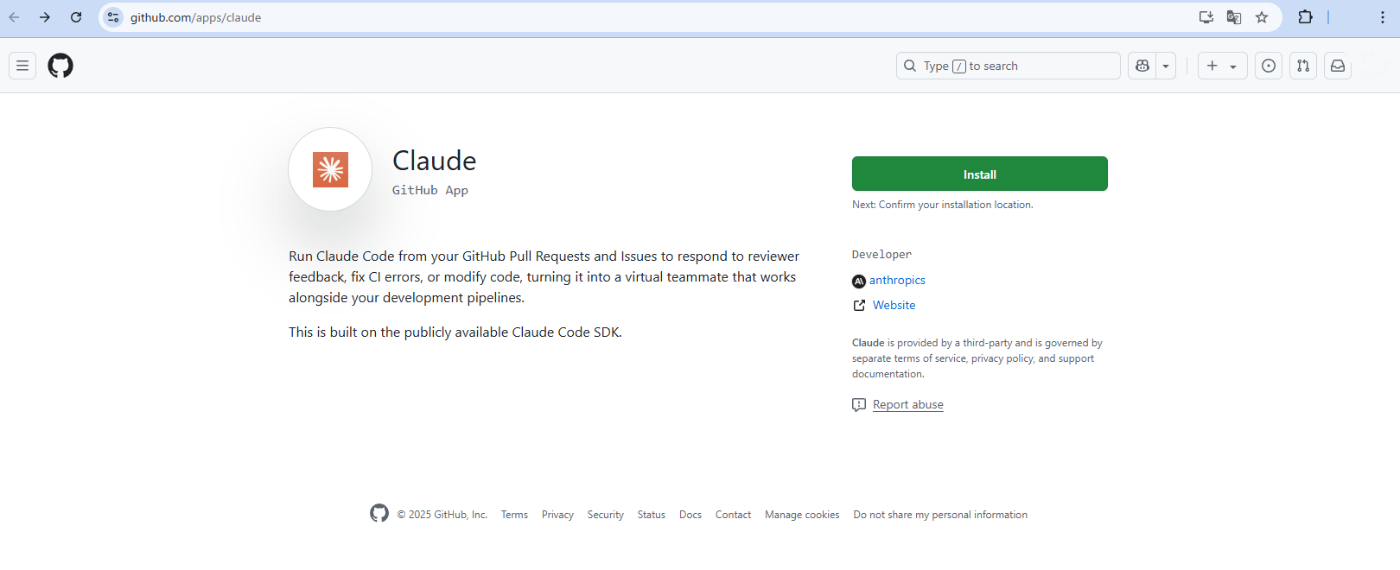Viewport: 1400px width, 570px height.
Task: Open the Create new plus dropdown
Action: [x=1222, y=66]
